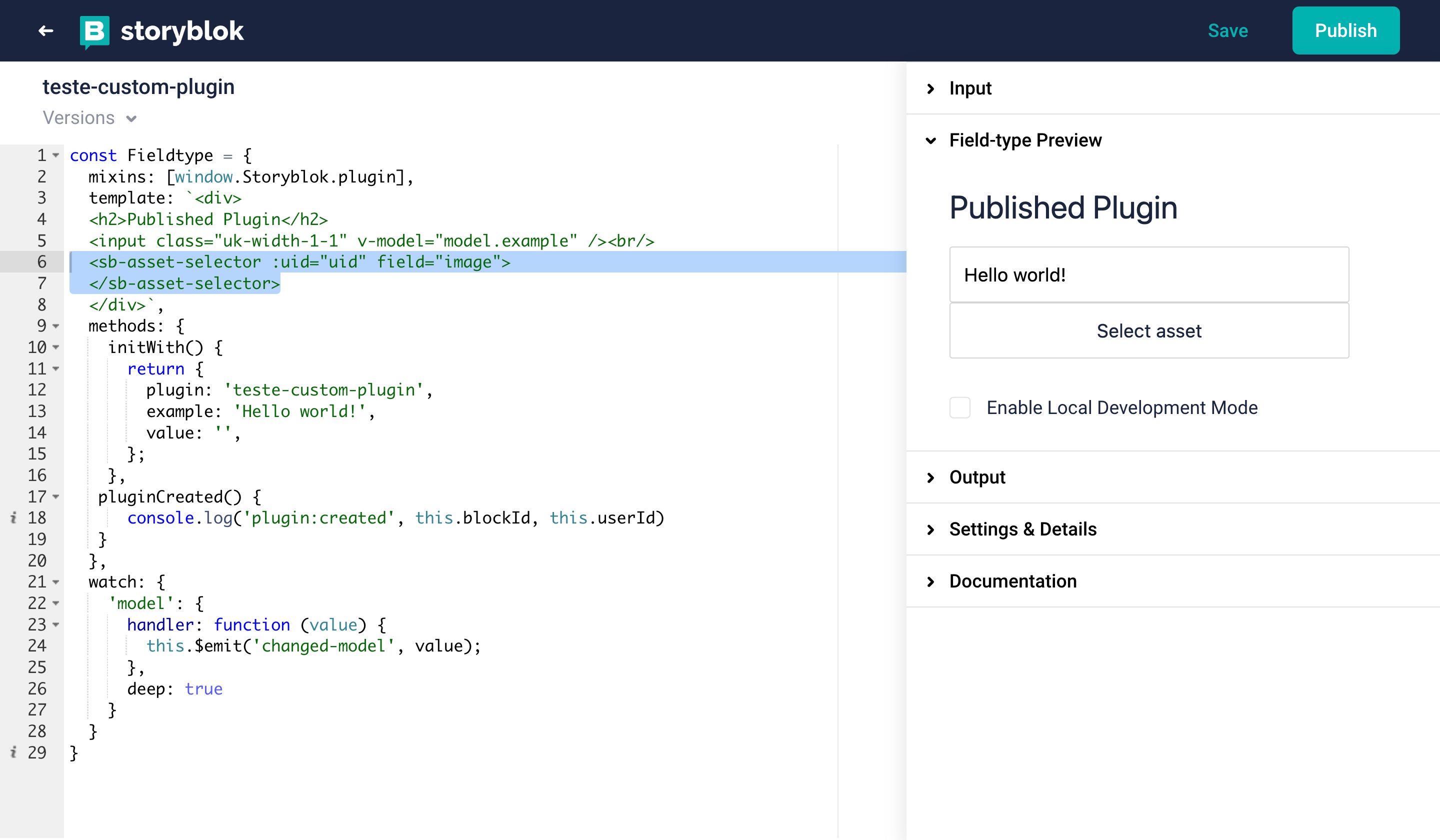Fold pluginCreated at line 17
The image size is (1440, 840).
[x=56, y=497]
